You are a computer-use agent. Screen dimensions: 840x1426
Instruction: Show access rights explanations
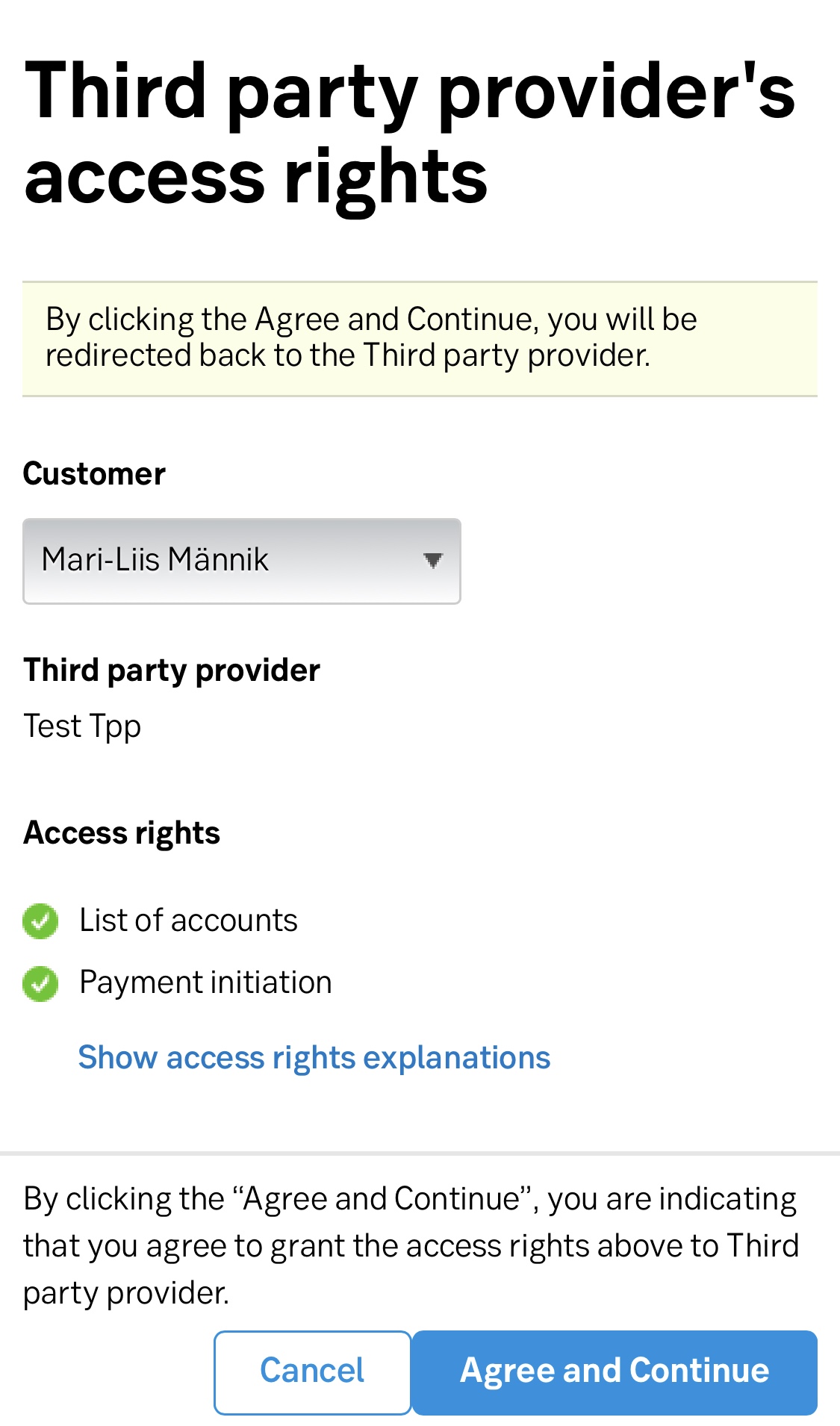314,1058
